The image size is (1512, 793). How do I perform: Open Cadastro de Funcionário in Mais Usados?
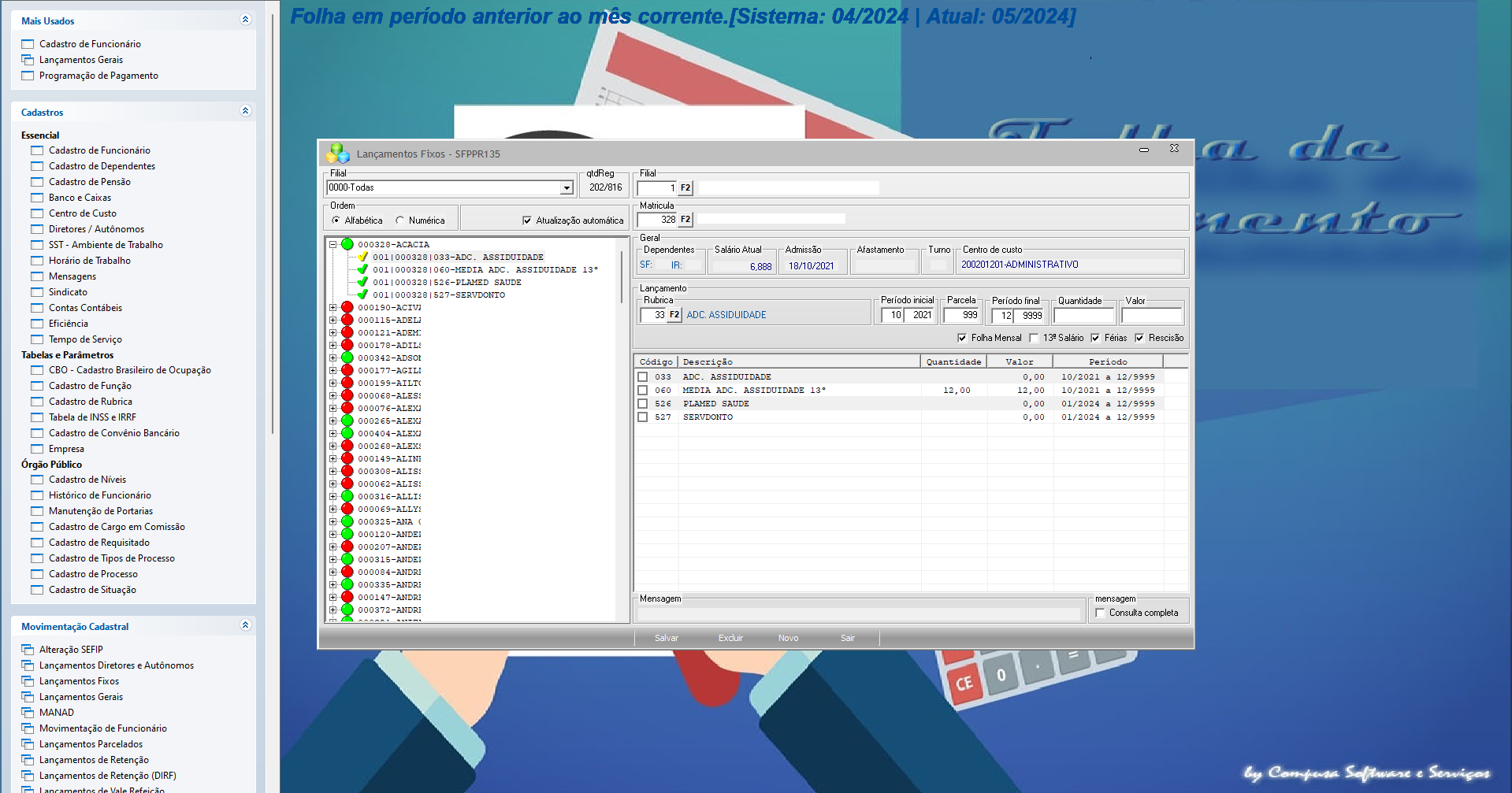point(90,44)
